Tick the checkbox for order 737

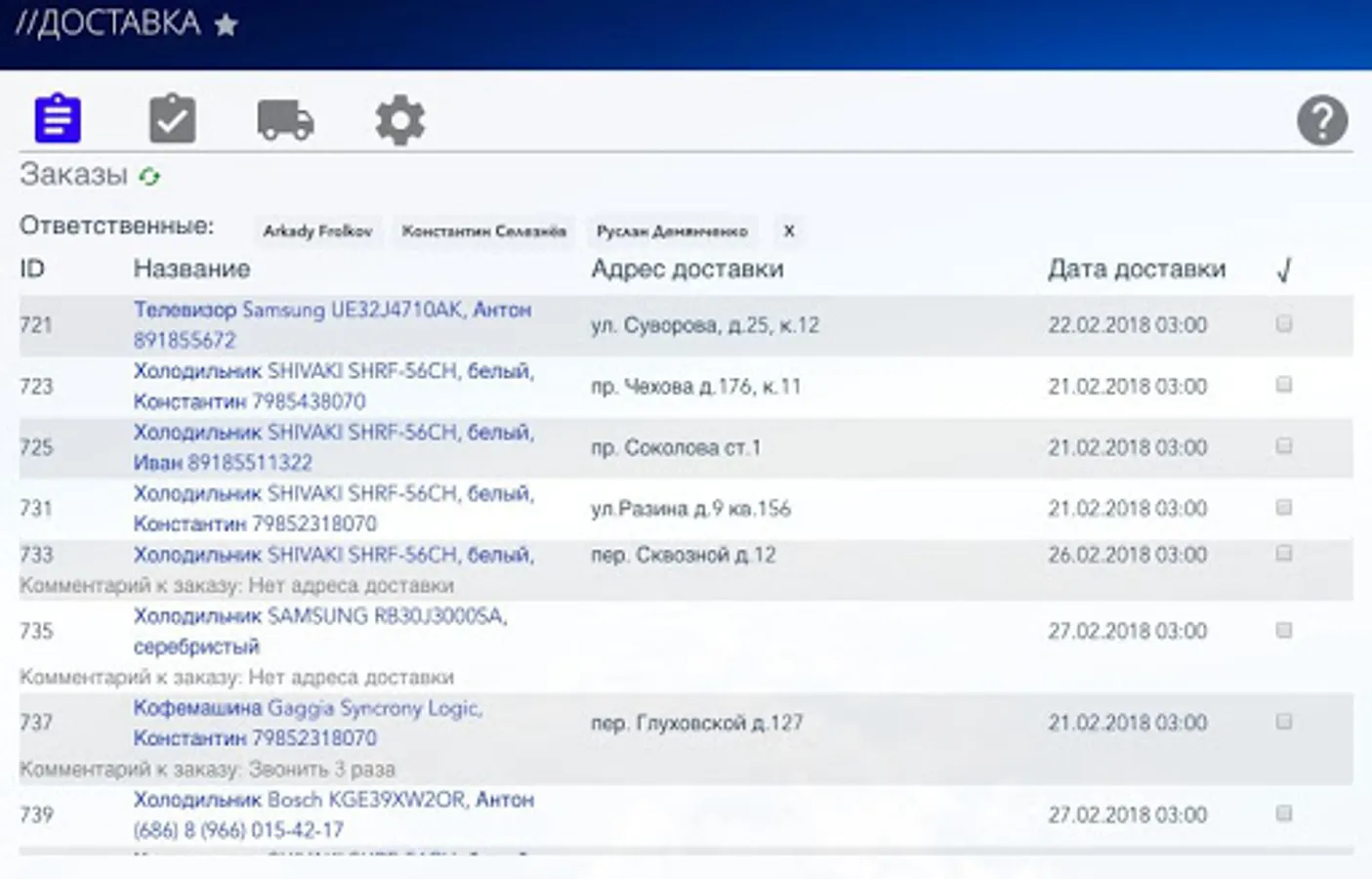[x=1284, y=722]
